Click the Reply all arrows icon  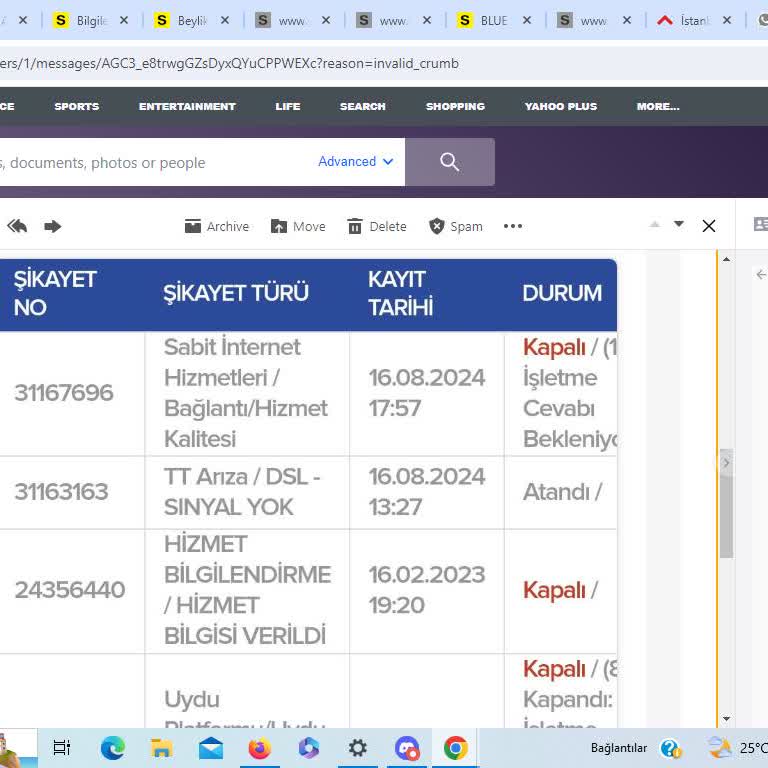[17, 226]
